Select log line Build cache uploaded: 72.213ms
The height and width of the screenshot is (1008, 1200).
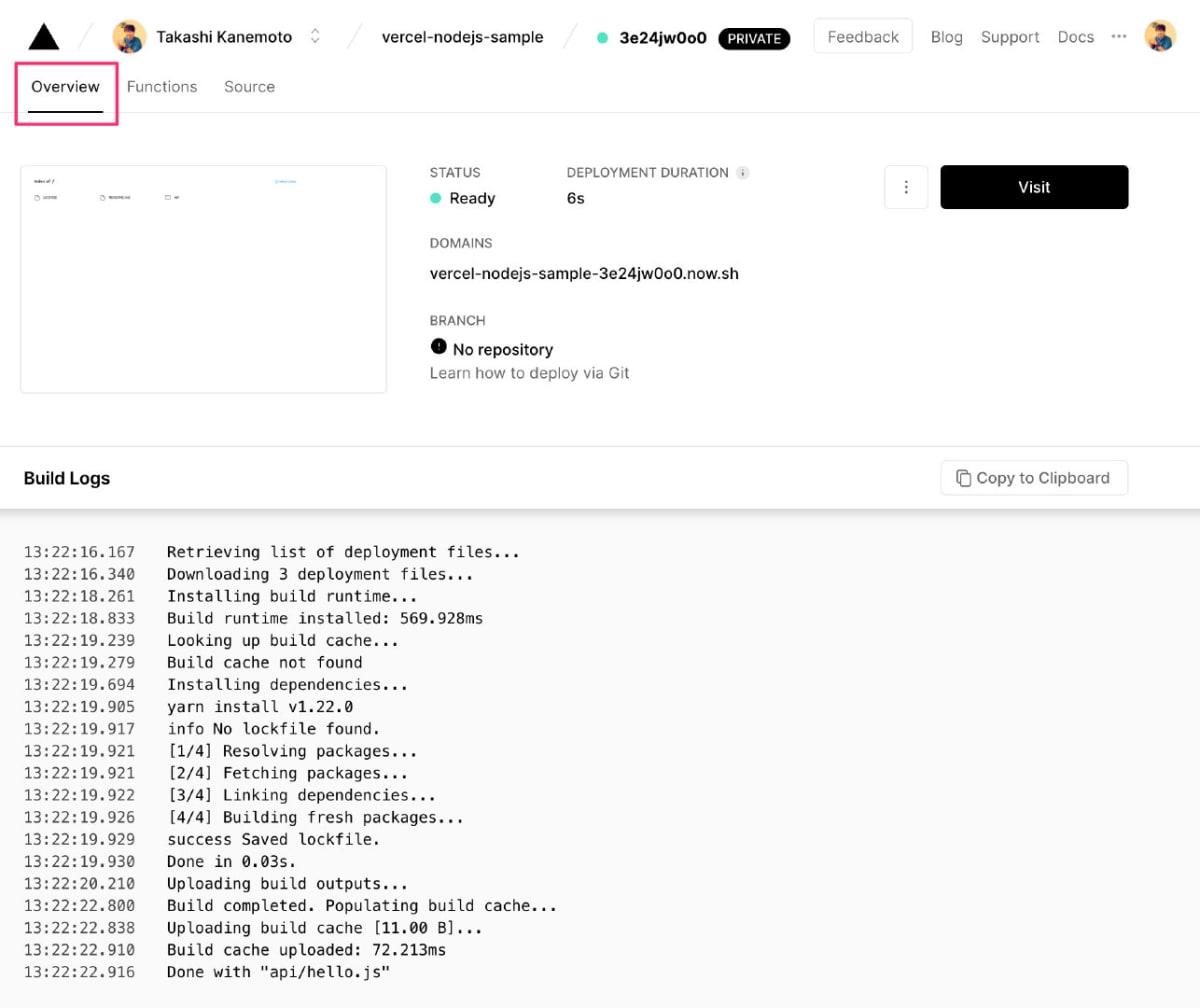tap(306, 950)
